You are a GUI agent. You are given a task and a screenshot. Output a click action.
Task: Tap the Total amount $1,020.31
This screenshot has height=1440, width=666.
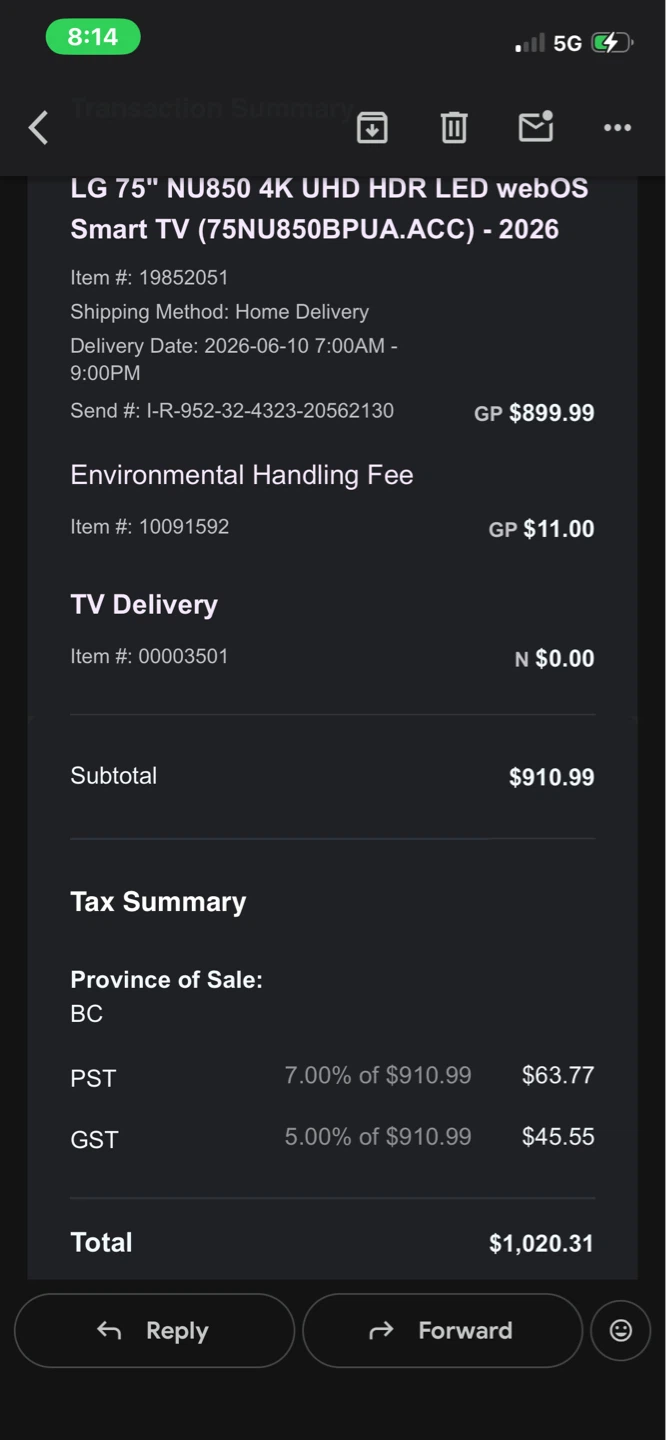(541, 1243)
